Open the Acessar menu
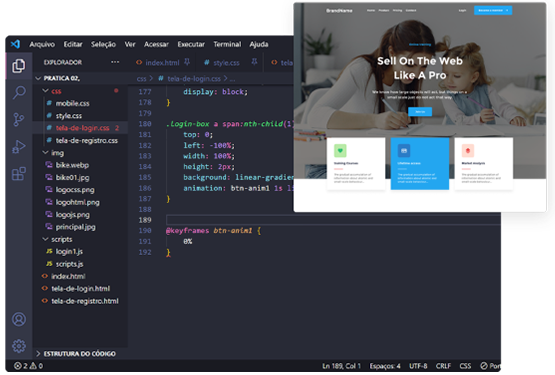The image size is (555, 375). (156, 44)
